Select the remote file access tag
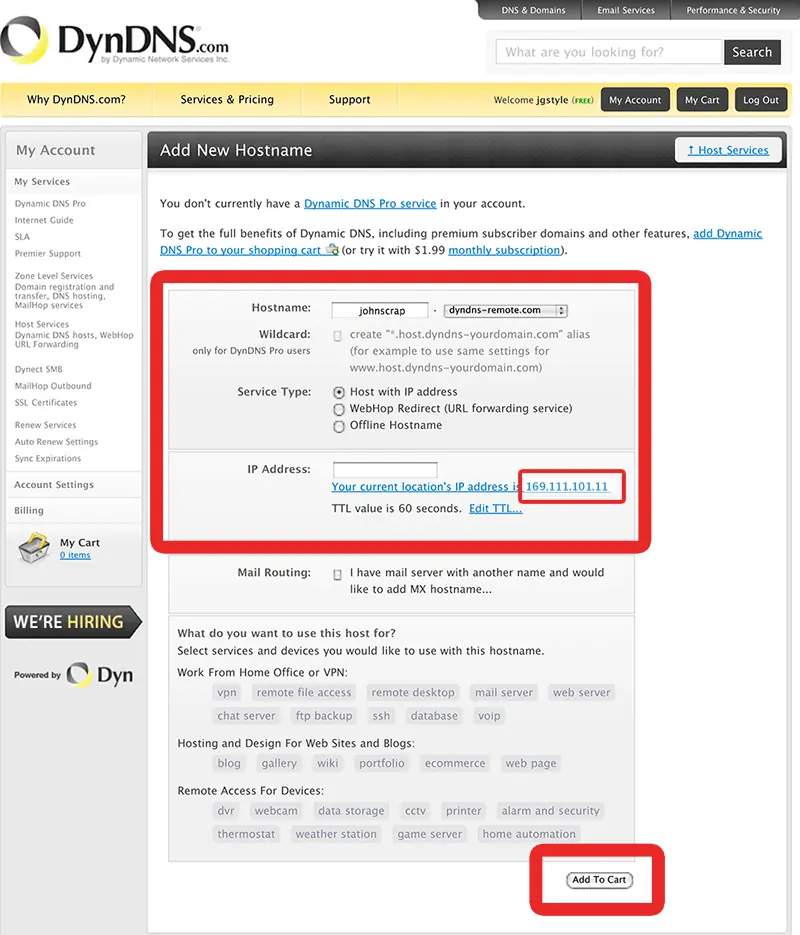 pyautogui.click(x=304, y=692)
